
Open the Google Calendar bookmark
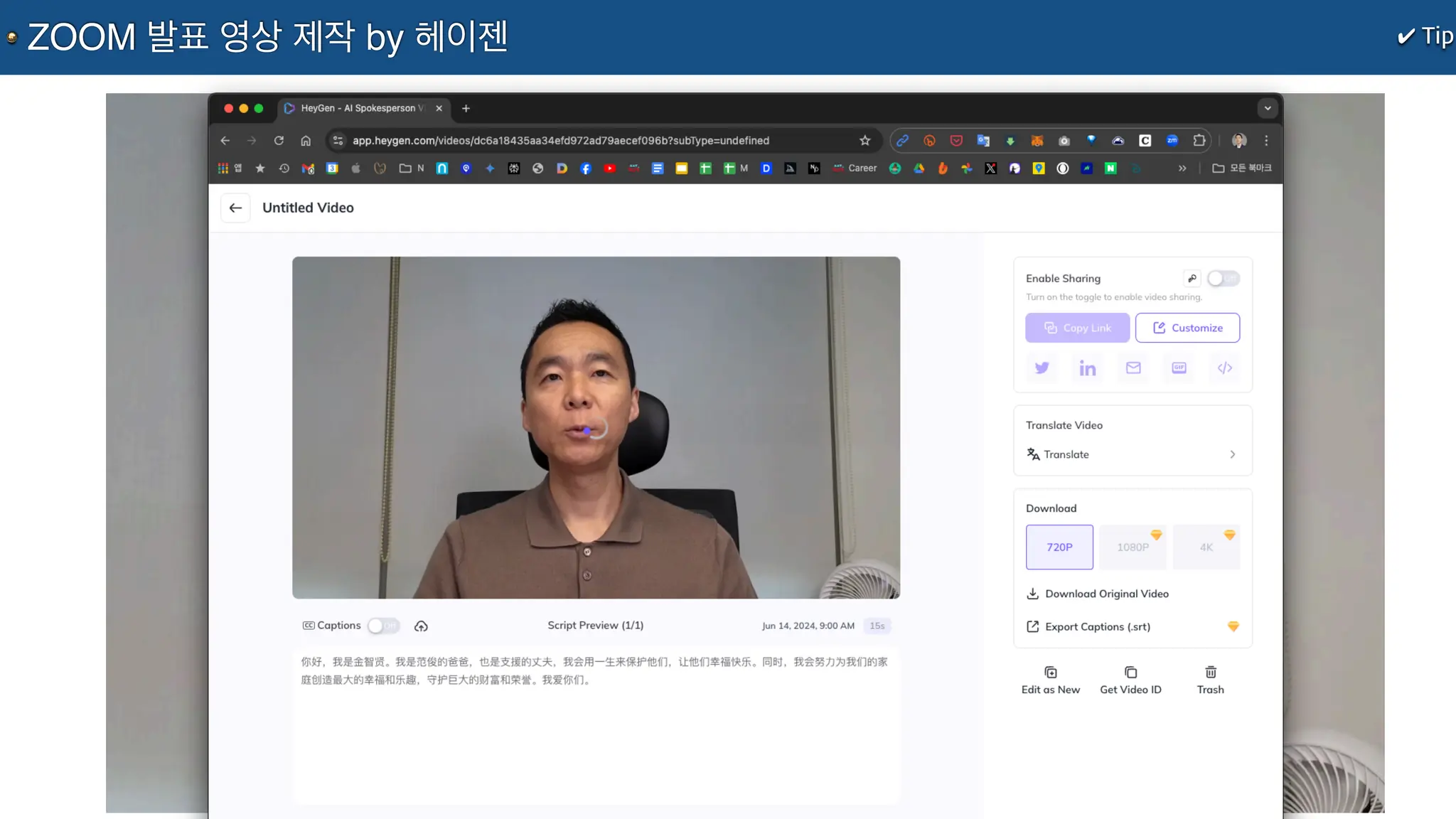click(332, 168)
